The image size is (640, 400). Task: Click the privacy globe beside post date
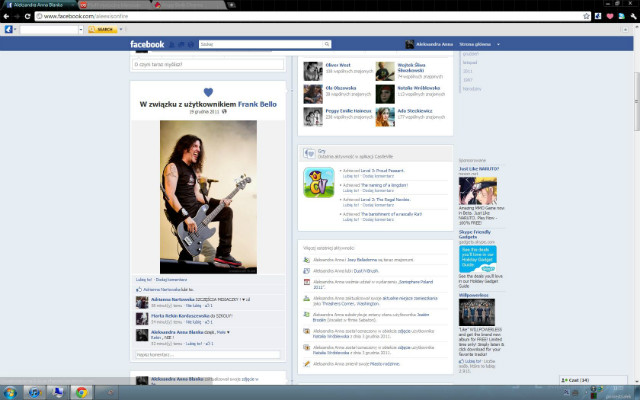pos(224,111)
